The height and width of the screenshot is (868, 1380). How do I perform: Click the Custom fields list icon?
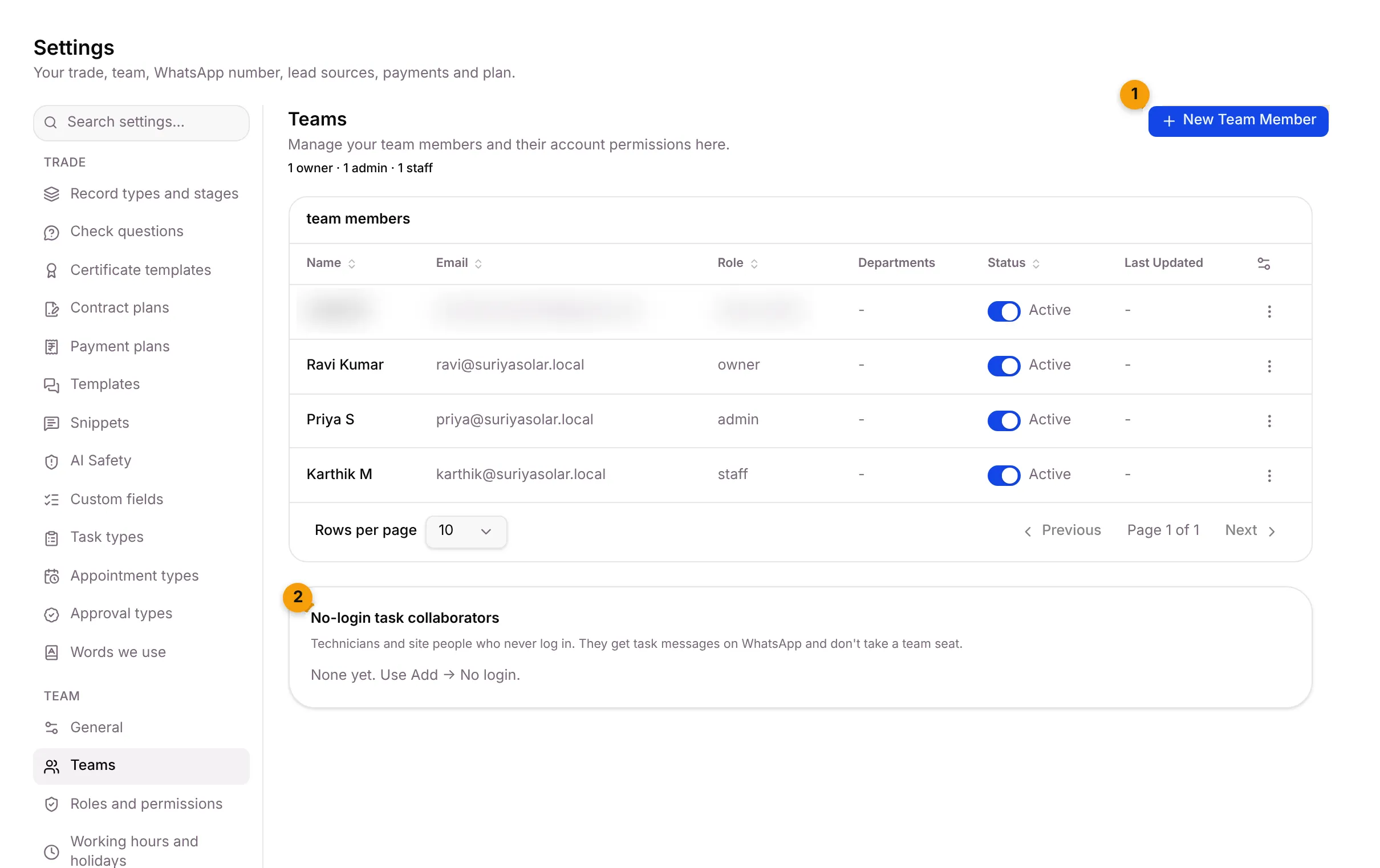(51, 500)
